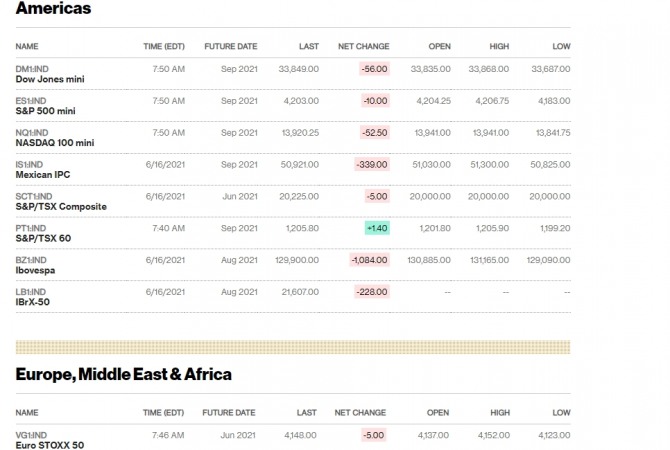The width and height of the screenshot is (670, 450).
Task: Click the Americas section heading
Action: 53,9
